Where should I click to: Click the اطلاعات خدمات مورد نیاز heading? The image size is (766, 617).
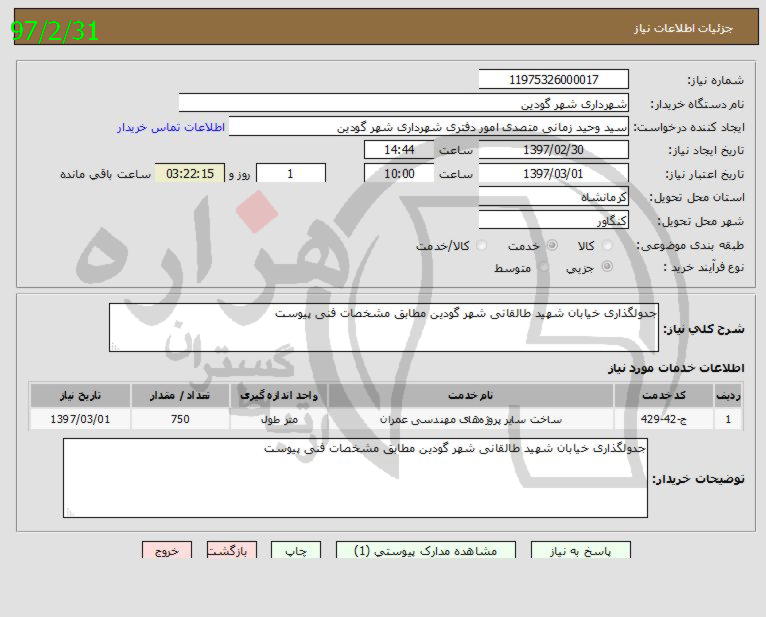tap(676, 368)
